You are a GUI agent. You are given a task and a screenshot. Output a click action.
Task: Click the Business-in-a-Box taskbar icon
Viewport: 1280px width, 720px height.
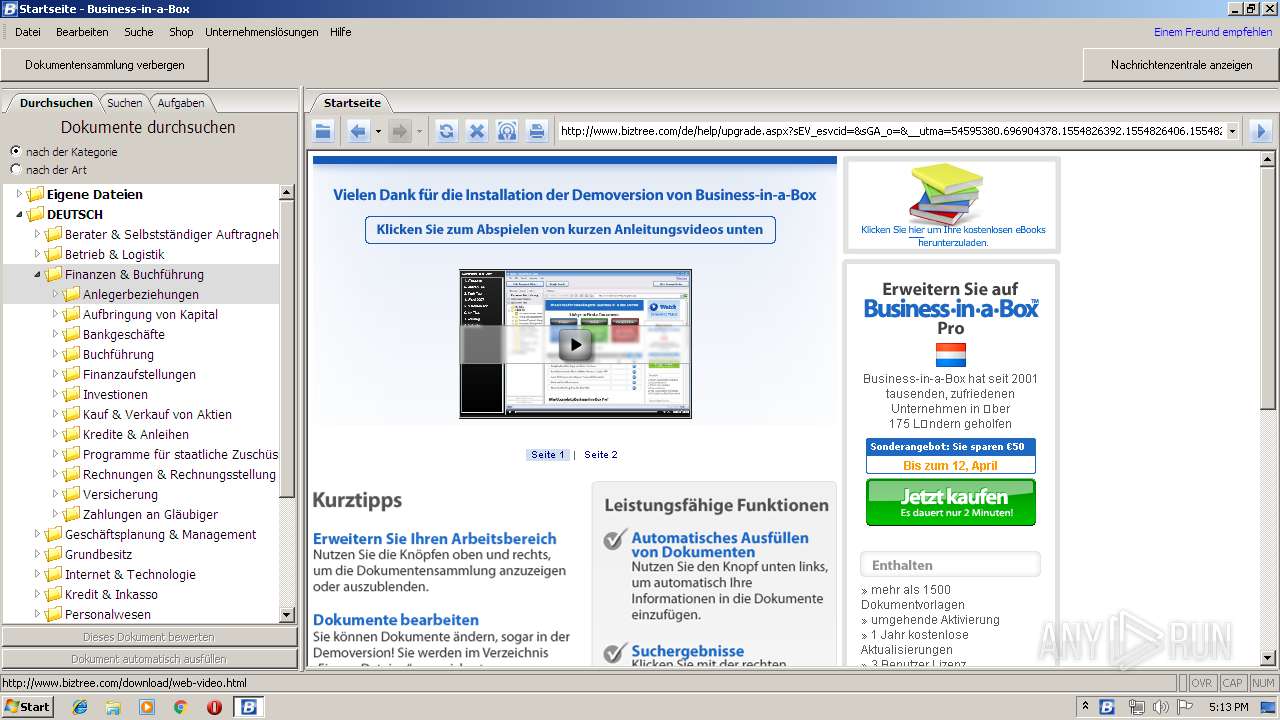[249, 707]
